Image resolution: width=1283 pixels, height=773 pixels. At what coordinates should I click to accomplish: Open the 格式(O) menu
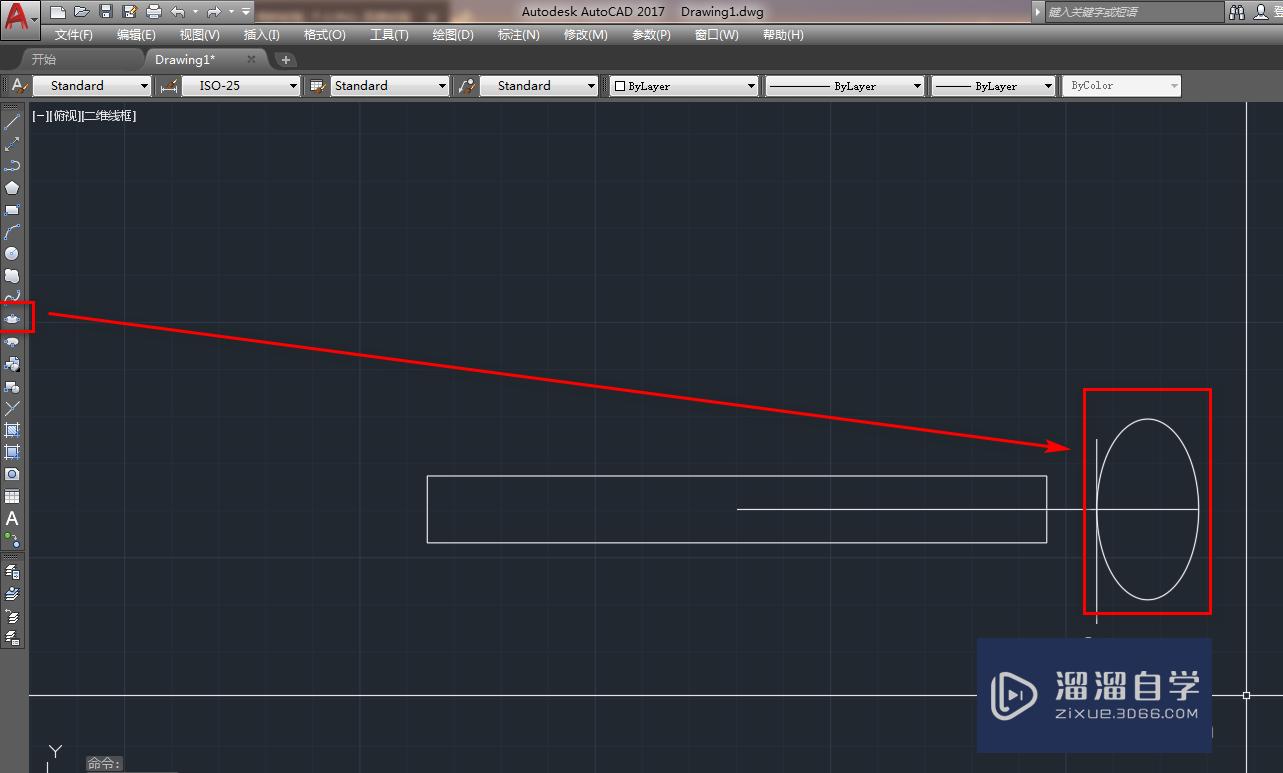[x=325, y=35]
